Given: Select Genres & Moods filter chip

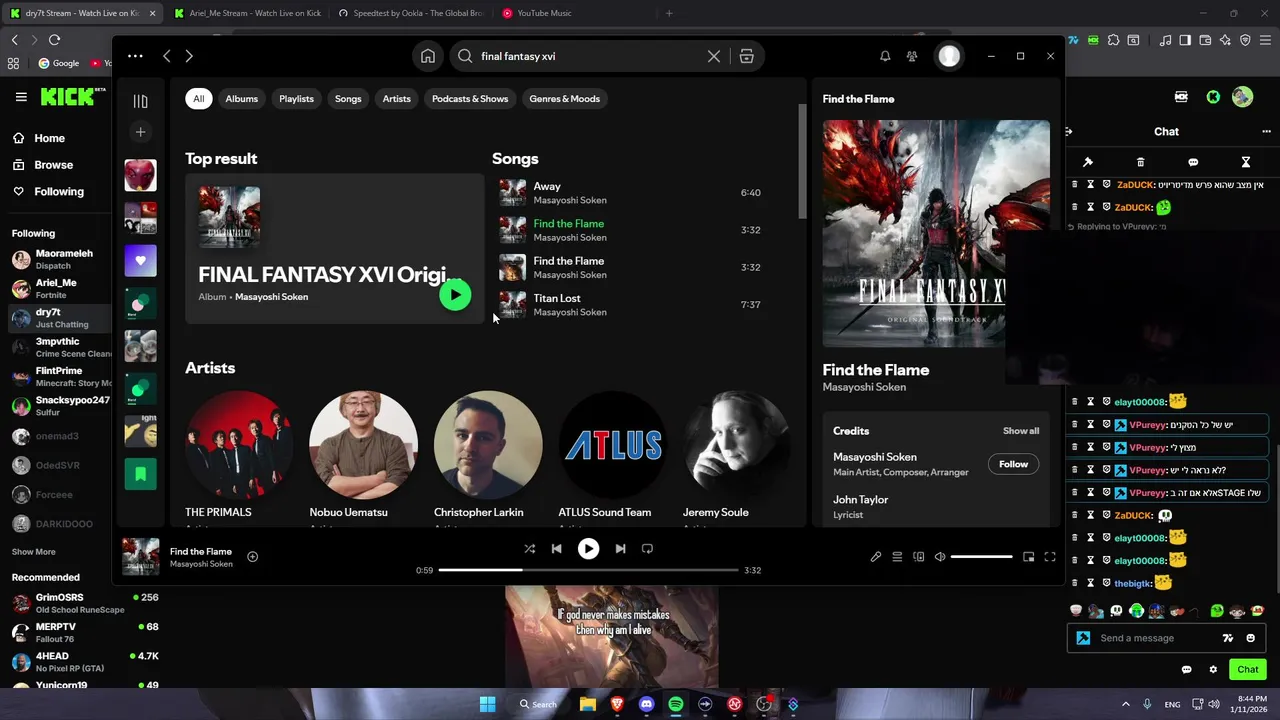Looking at the screenshot, I should point(564,99).
